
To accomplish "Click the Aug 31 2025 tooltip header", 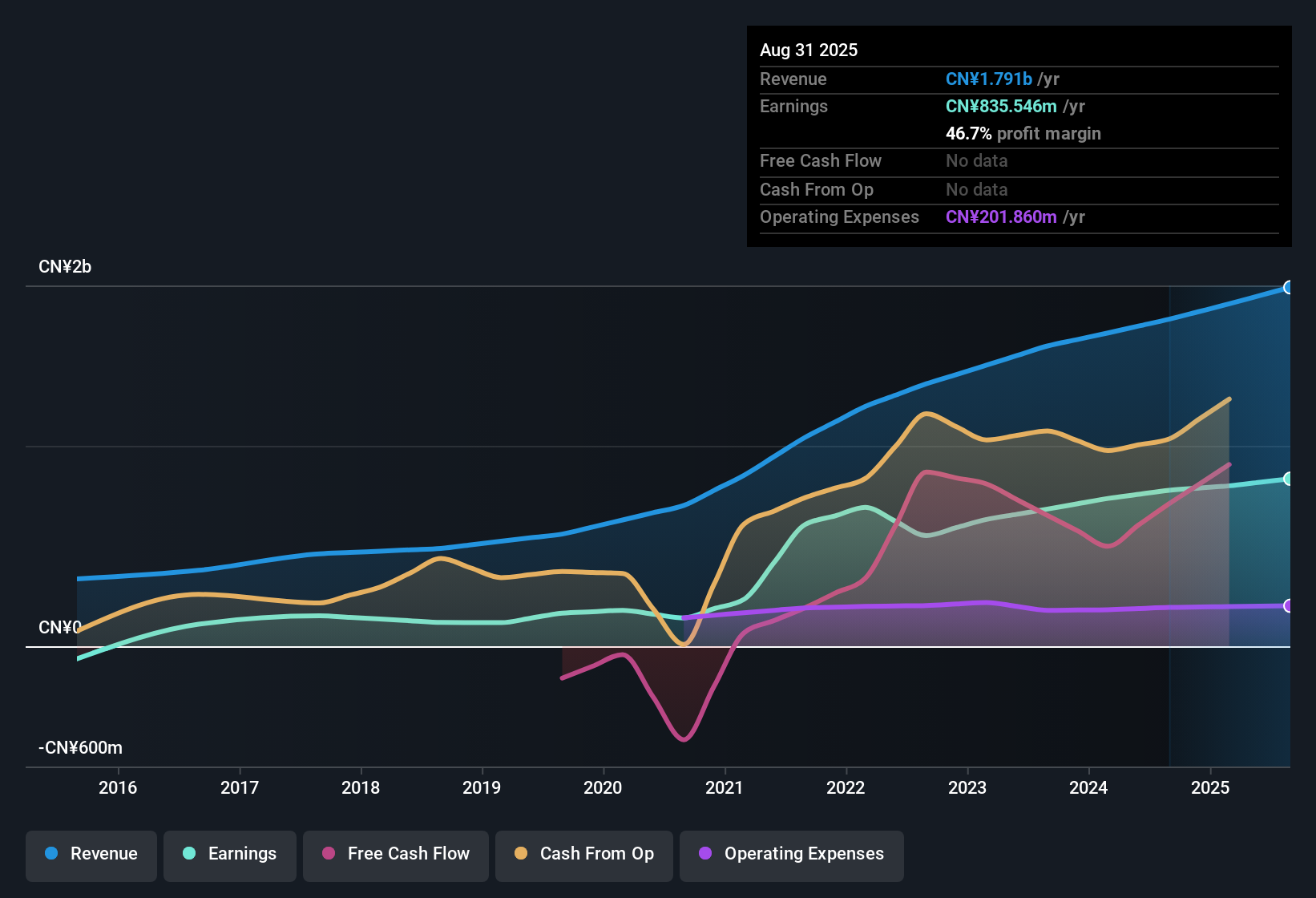I will [x=809, y=50].
